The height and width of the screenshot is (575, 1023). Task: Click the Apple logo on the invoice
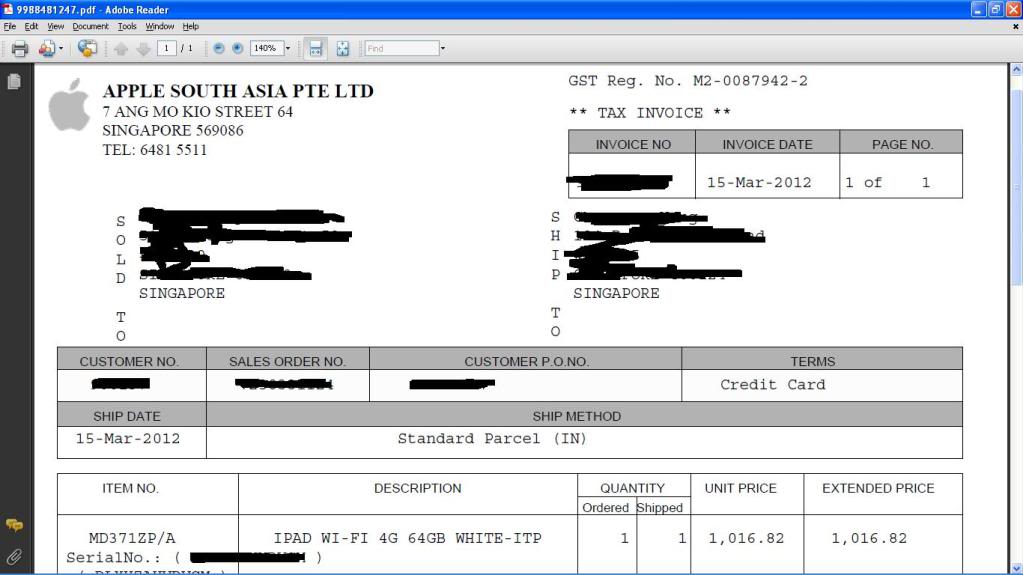[x=69, y=105]
